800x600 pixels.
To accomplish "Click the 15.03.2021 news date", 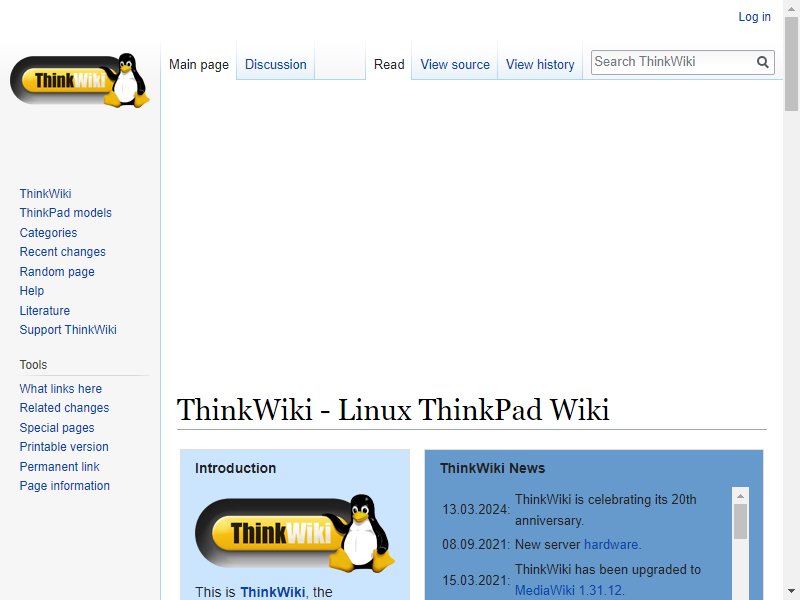I will [x=476, y=580].
